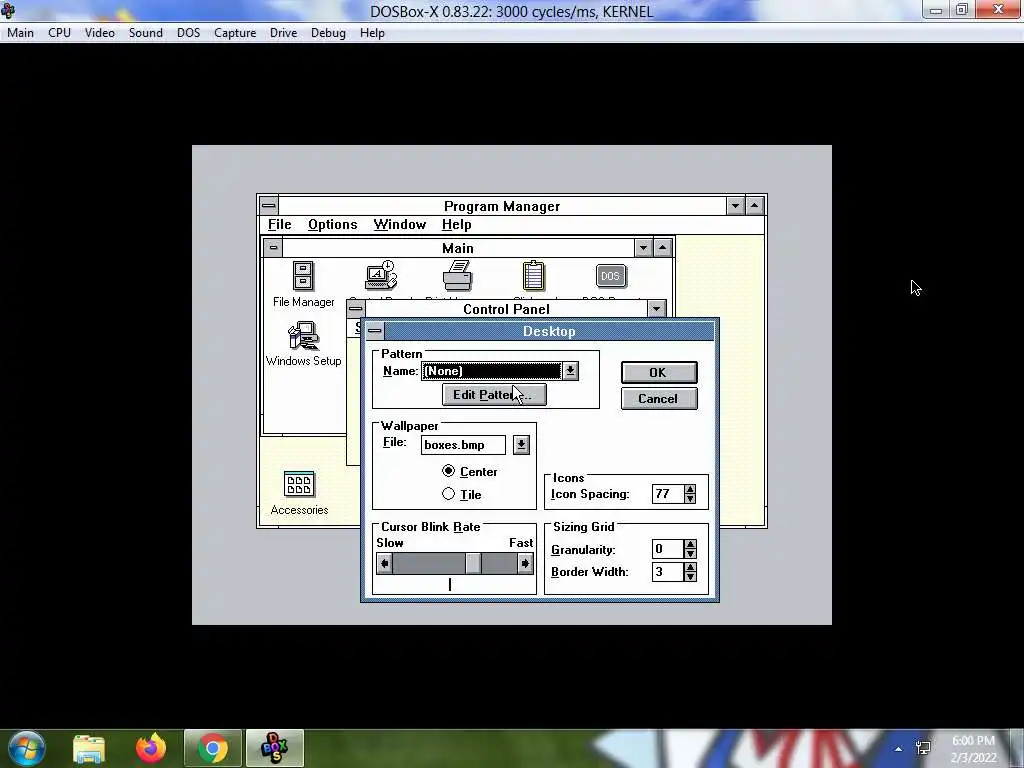The width and height of the screenshot is (1024, 768).
Task: Maximize Main group window arrow
Action: 662,248
